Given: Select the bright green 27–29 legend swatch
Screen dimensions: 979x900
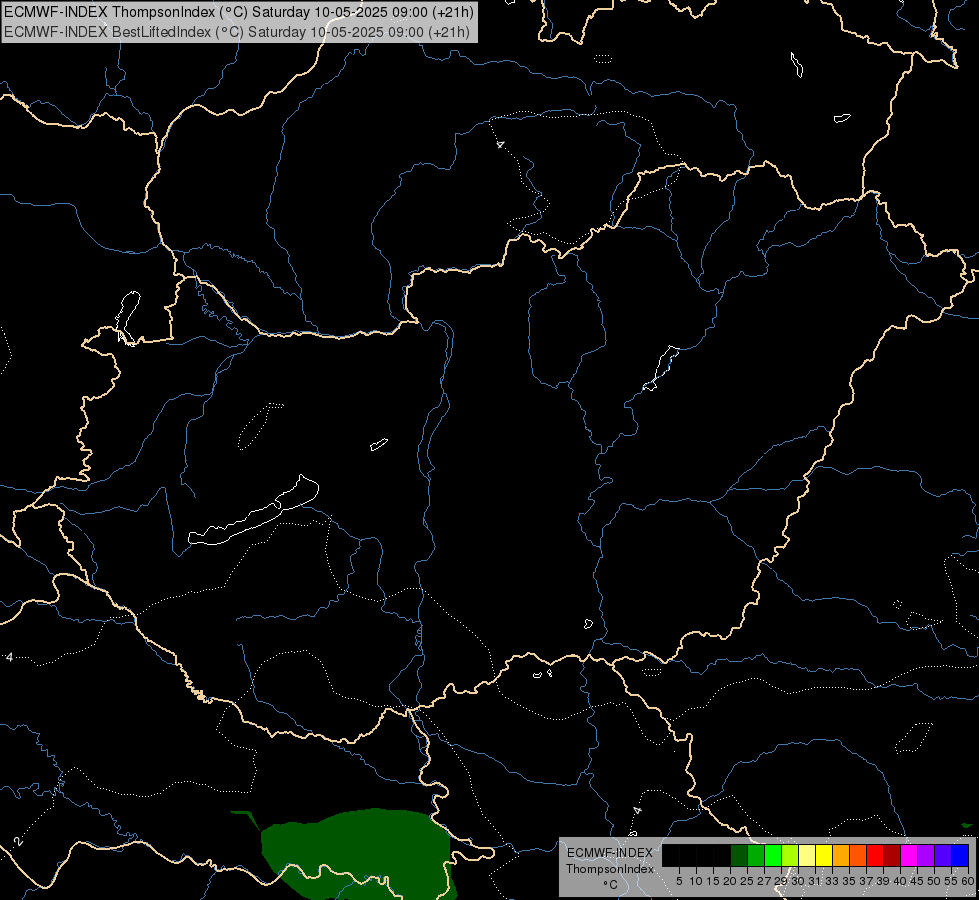Looking at the screenshot, I should coord(773,855).
